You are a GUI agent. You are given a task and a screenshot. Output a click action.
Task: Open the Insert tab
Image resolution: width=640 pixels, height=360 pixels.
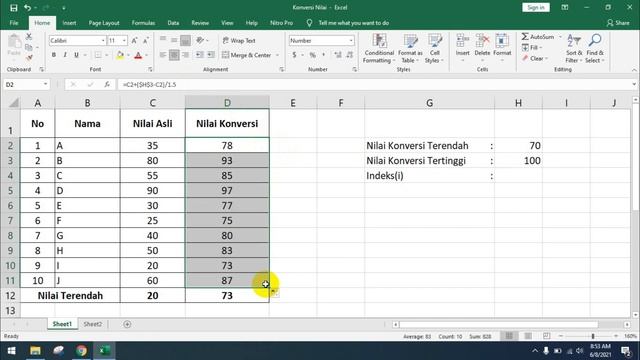point(69,23)
